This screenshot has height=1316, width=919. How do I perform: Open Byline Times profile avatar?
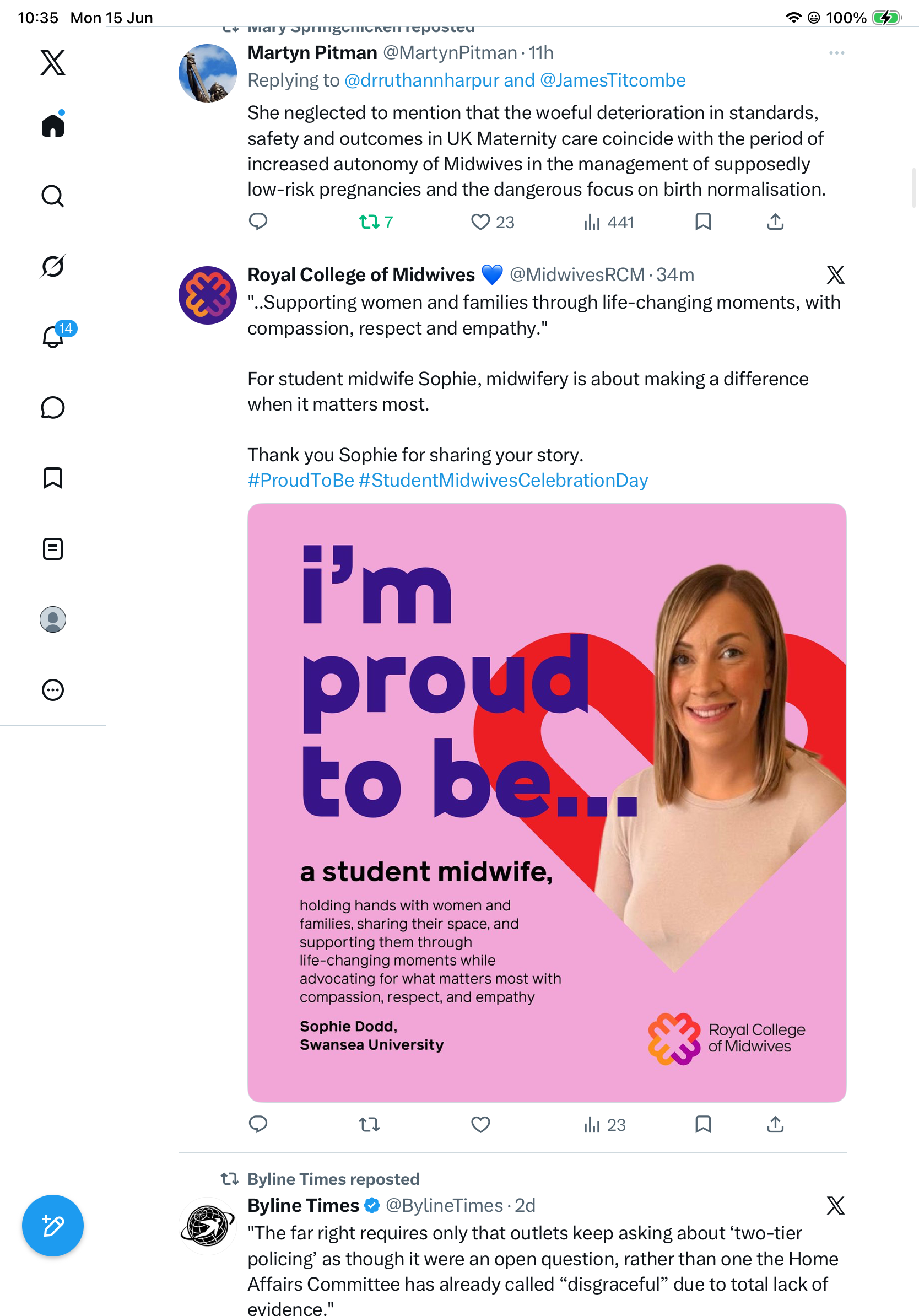point(207,1226)
